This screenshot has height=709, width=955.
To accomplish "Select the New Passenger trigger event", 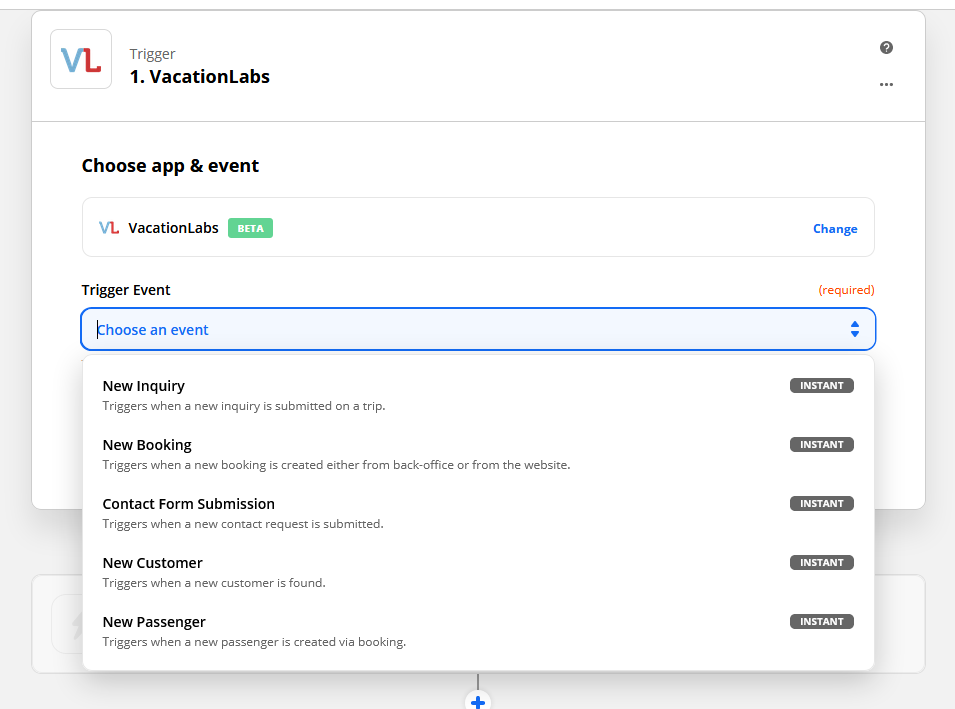I will coord(478,632).
